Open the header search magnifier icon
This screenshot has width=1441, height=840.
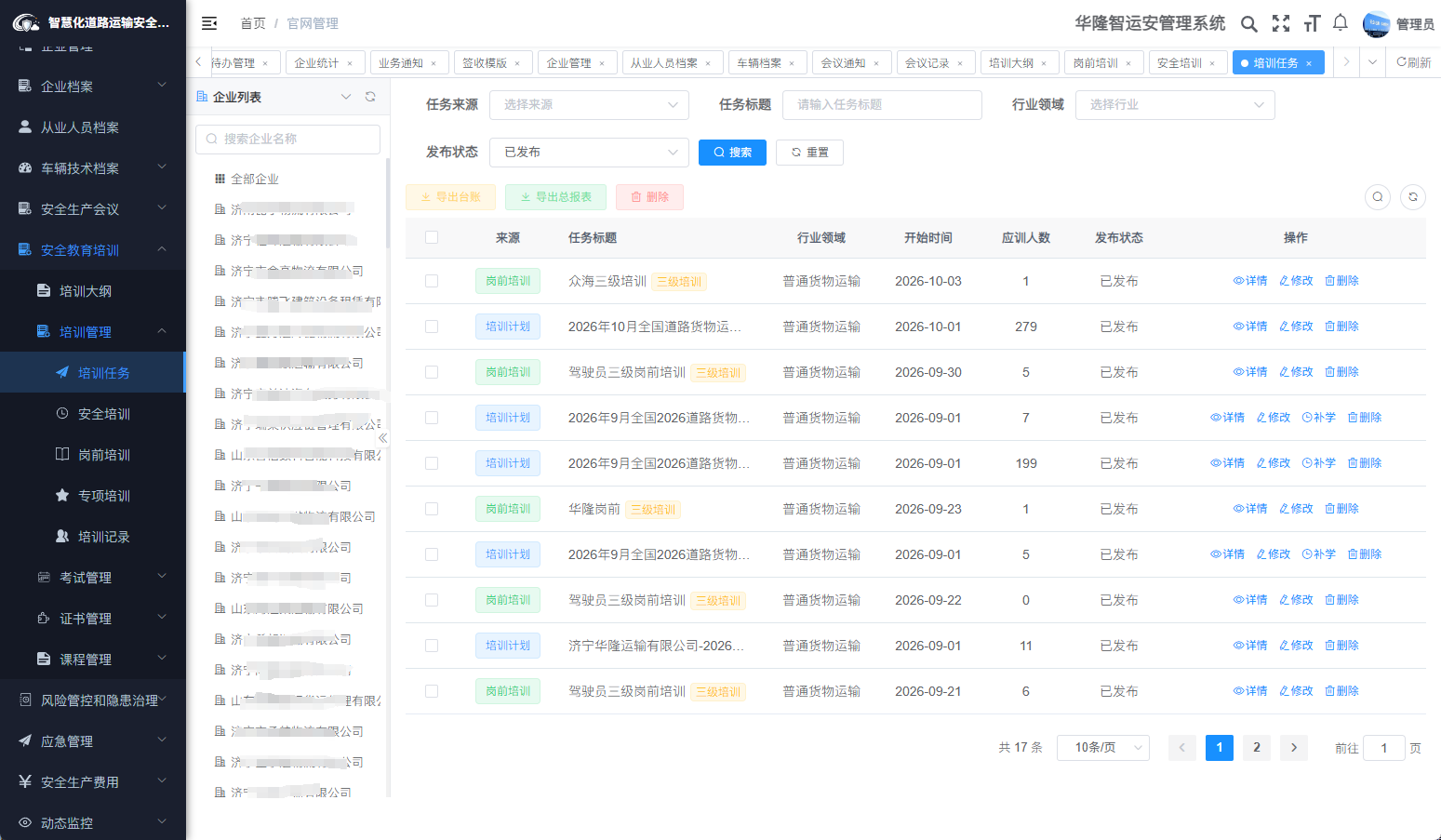[x=1249, y=24]
